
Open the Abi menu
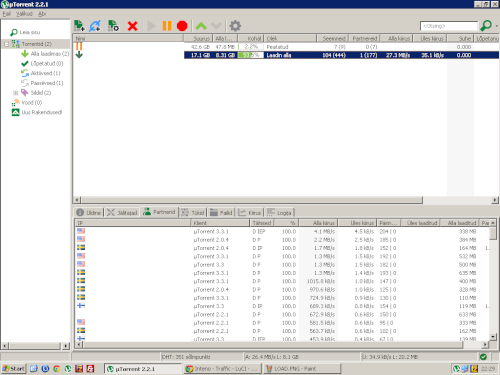42,14
